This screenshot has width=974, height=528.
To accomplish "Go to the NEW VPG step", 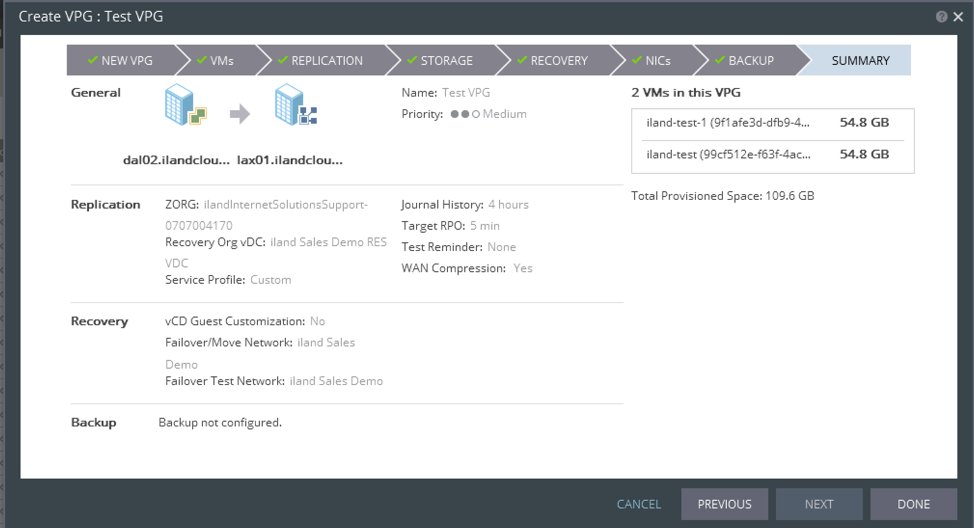I will point(120,61).
